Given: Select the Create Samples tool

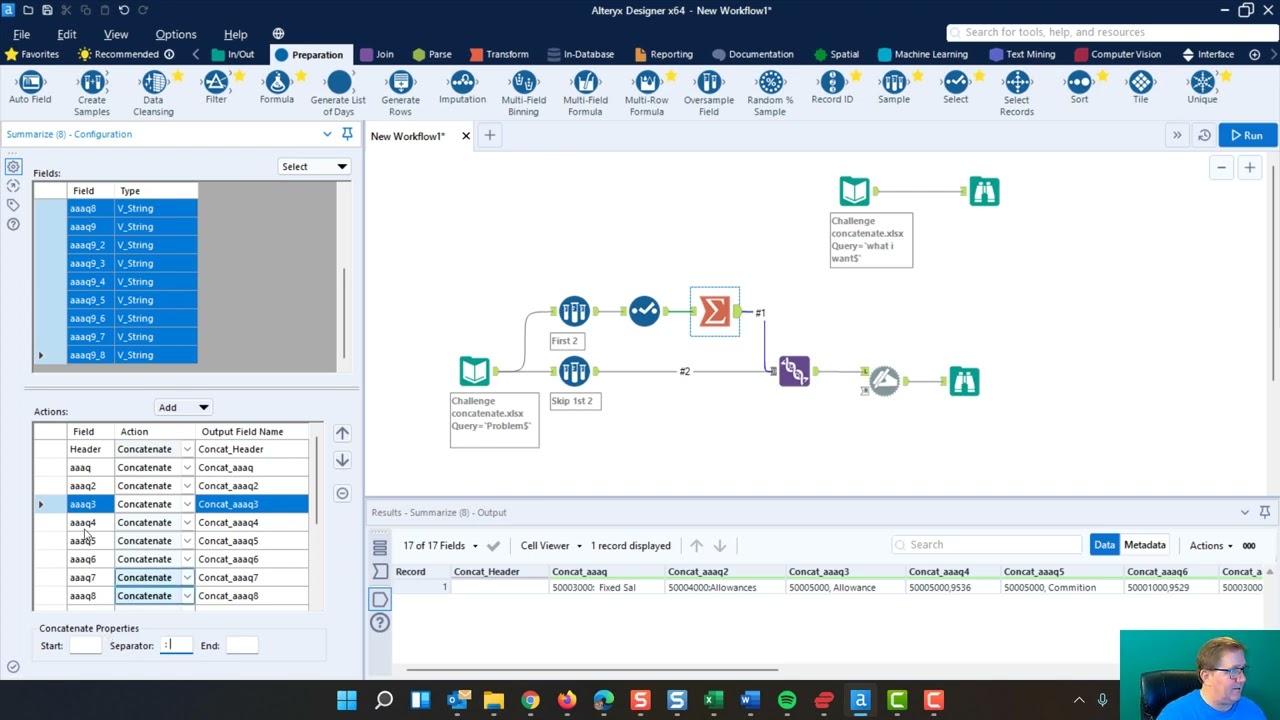Looking at the screenshot, I should (x=92, y=93).
